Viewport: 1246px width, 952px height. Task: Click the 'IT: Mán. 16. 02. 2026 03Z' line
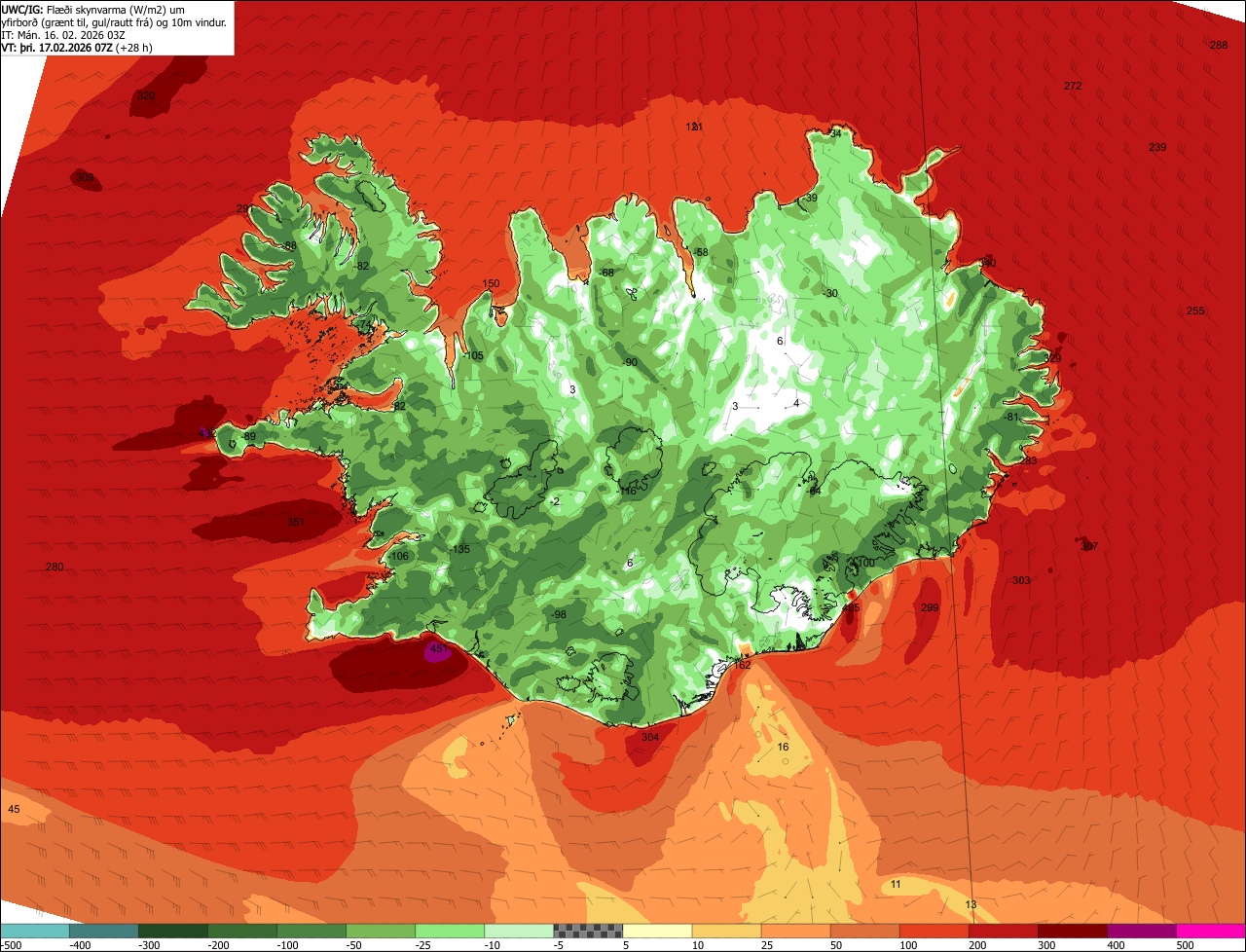click(65, 34)
